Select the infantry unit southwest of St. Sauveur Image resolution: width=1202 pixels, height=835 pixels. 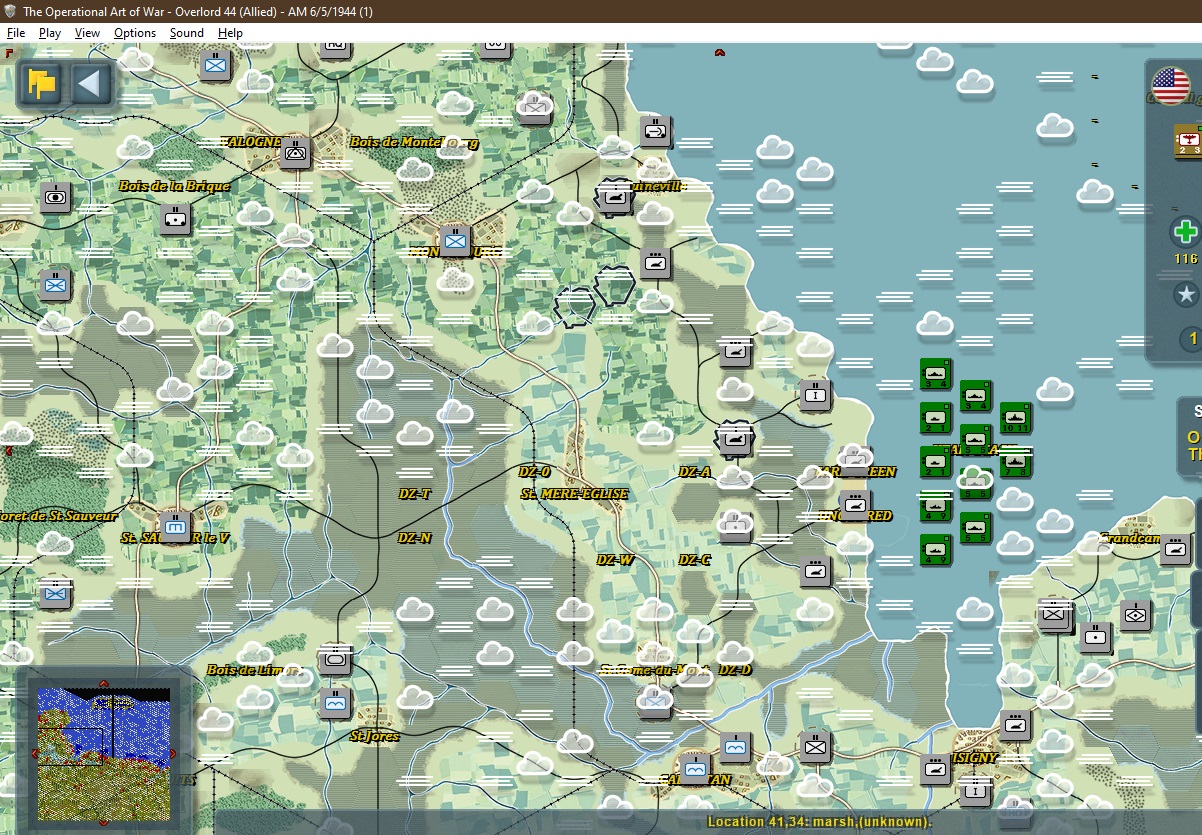pyautogui.click(x=55, y=592)
